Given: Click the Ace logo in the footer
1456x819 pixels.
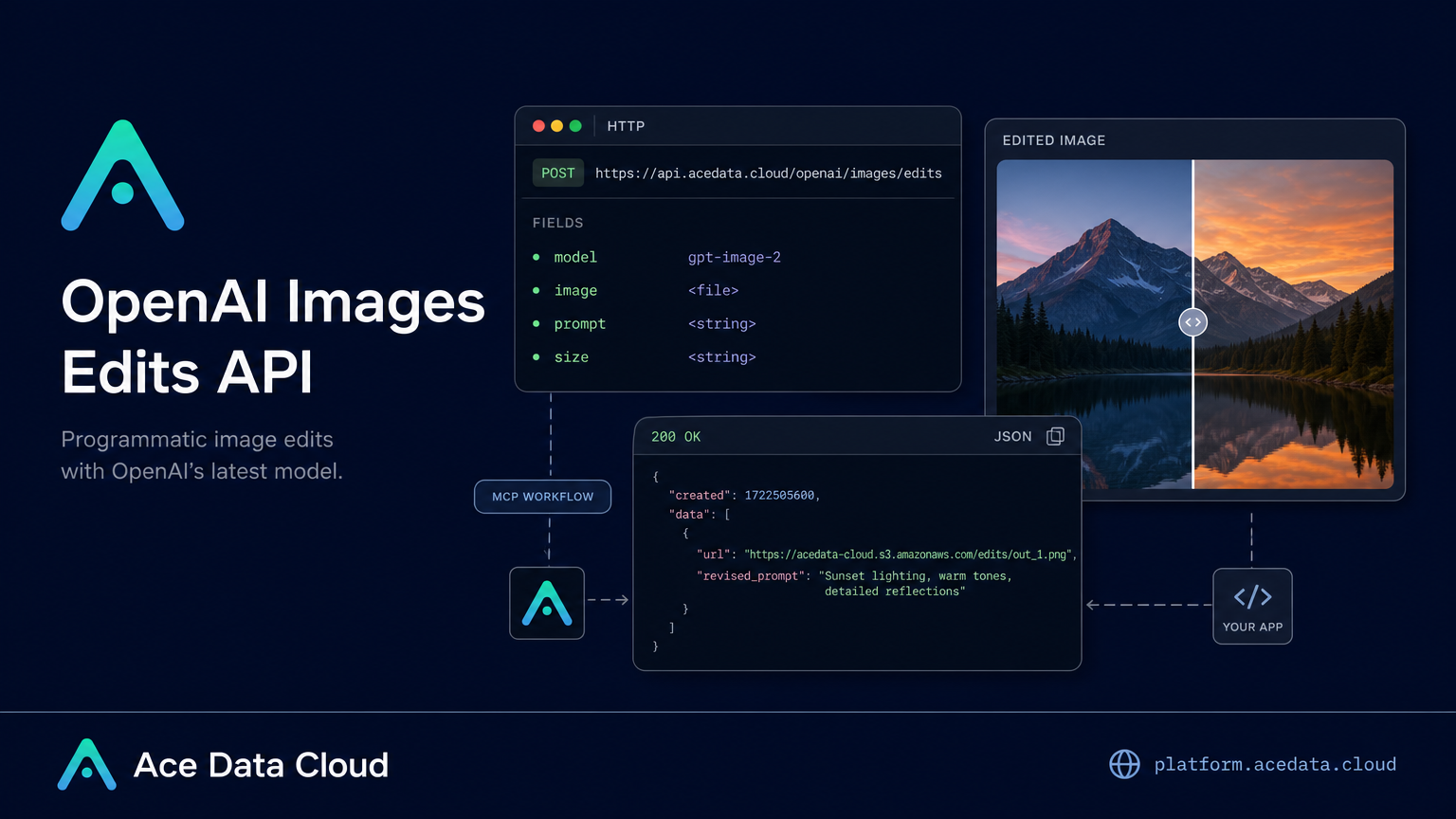Looking at the screenshot, I should (x=87, y=764).
